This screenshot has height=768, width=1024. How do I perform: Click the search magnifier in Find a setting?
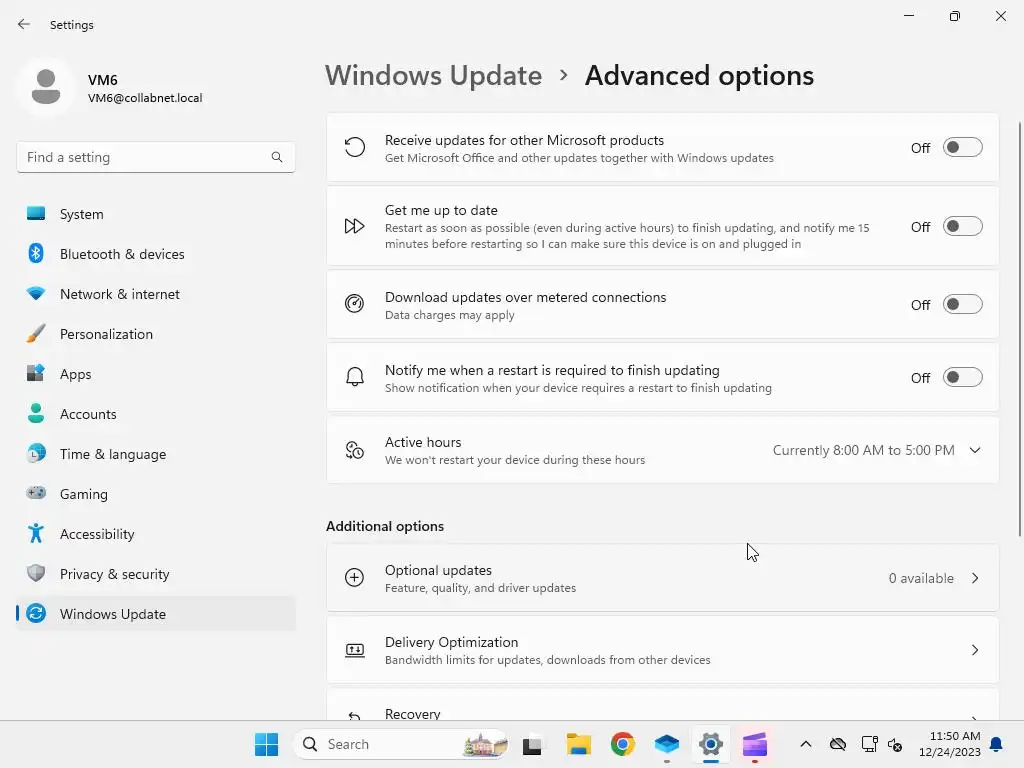277,157
